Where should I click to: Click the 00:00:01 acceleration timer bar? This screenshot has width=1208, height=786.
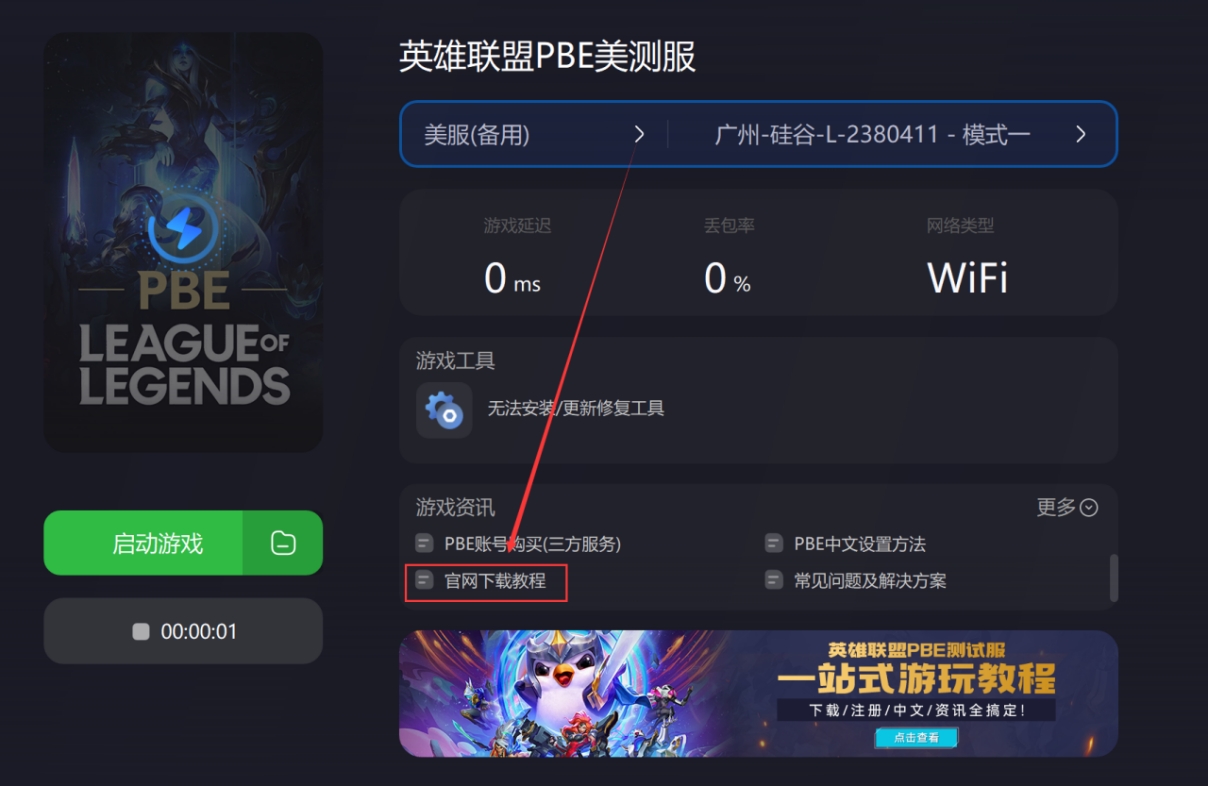pos(183,631)
